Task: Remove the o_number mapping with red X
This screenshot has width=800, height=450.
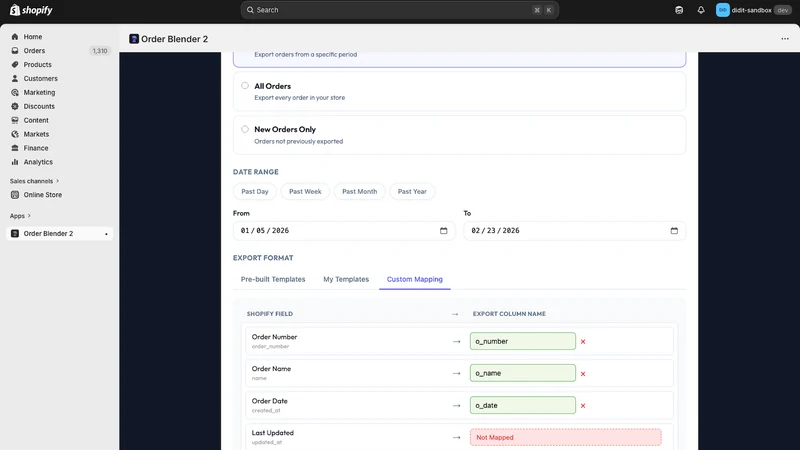Action: [583, 342]
